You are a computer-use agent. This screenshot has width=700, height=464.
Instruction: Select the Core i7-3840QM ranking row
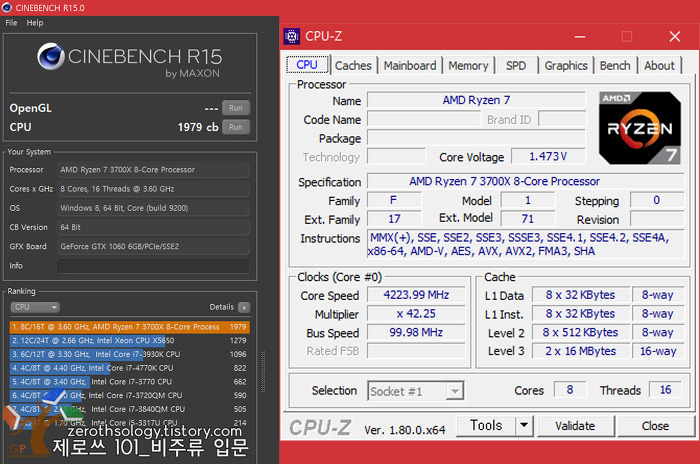click(x=129, y=410)
